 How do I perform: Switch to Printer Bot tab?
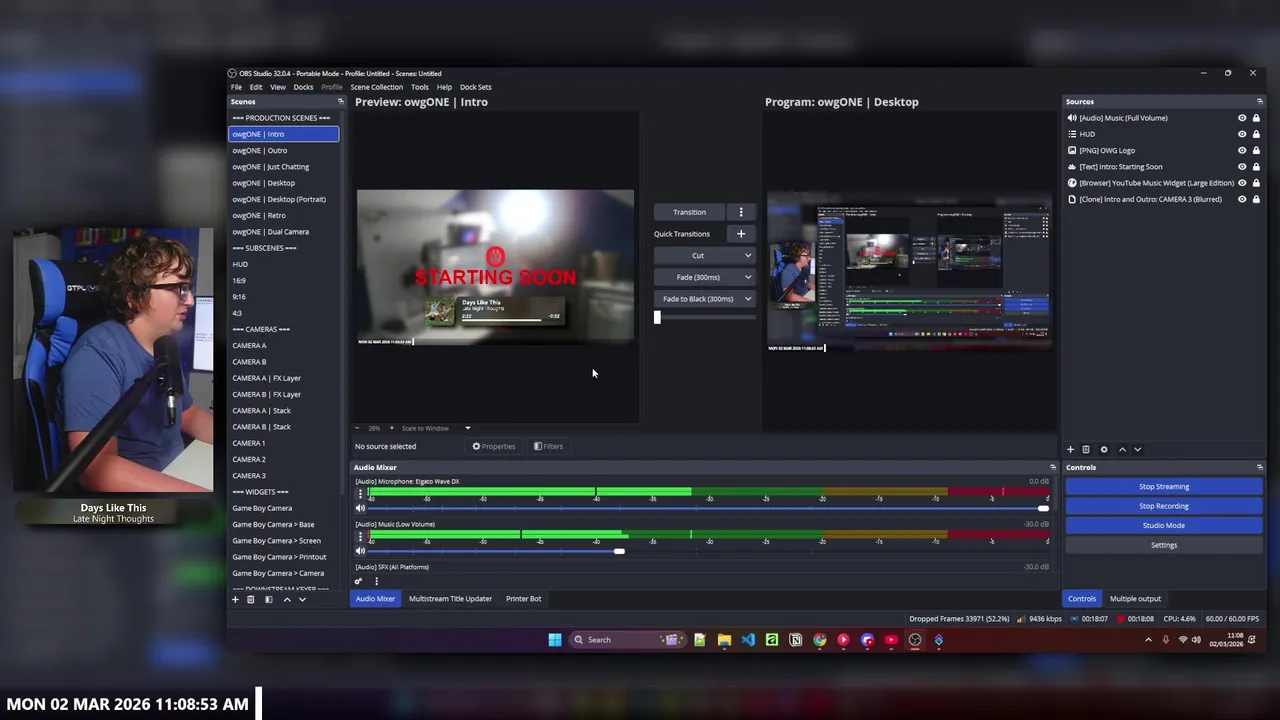point(523,599)
